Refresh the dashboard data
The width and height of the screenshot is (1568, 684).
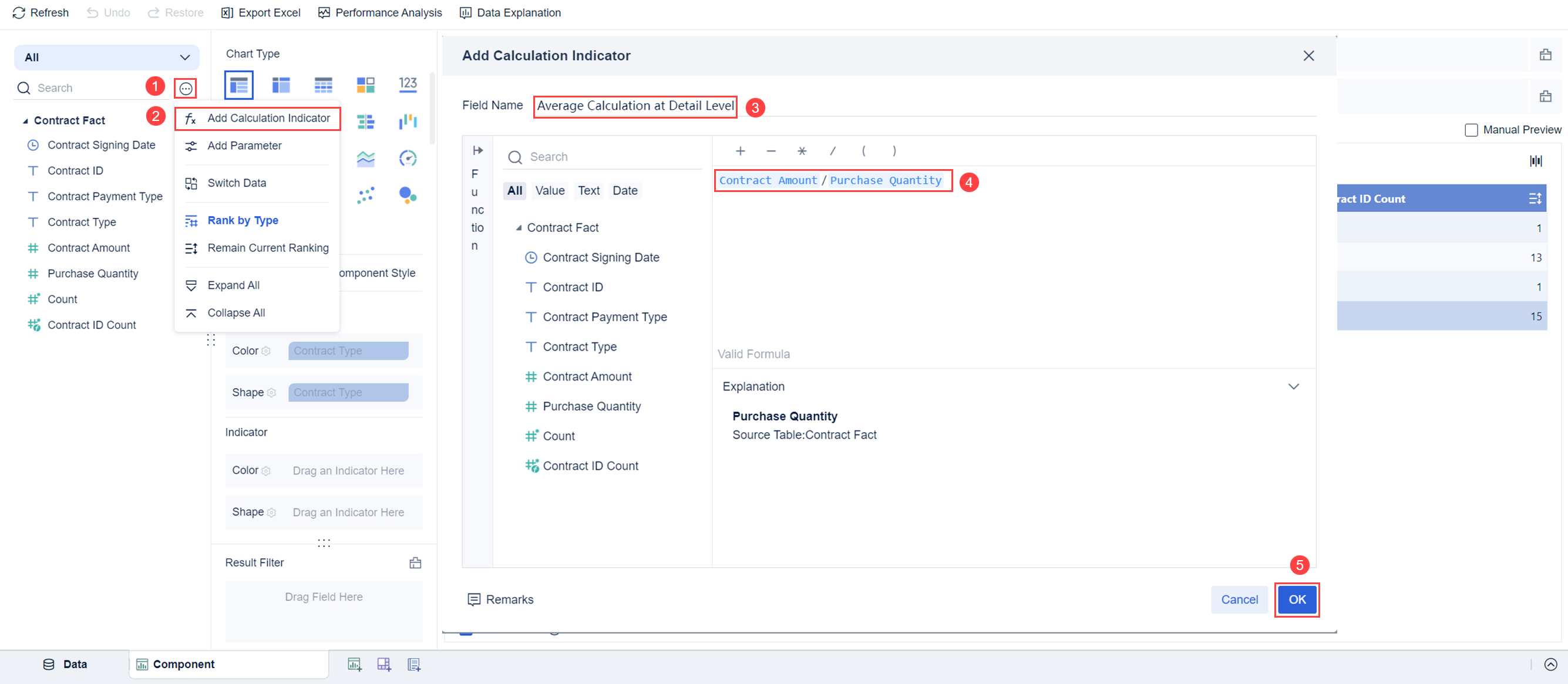pyautogui.click(x=40, y=12)
